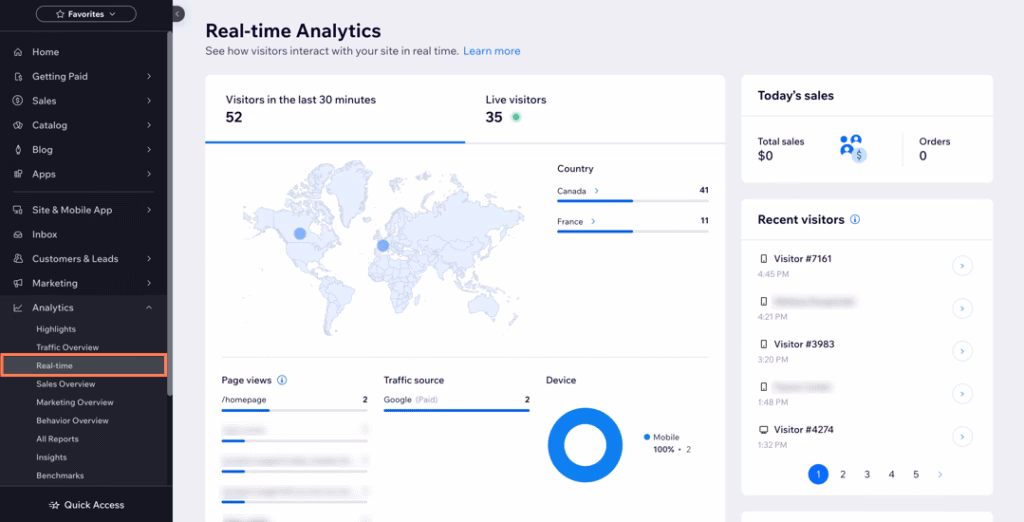Click the Canada visitor dot on map
This screenshot has width=1024, height=522.
coord(299,234)
